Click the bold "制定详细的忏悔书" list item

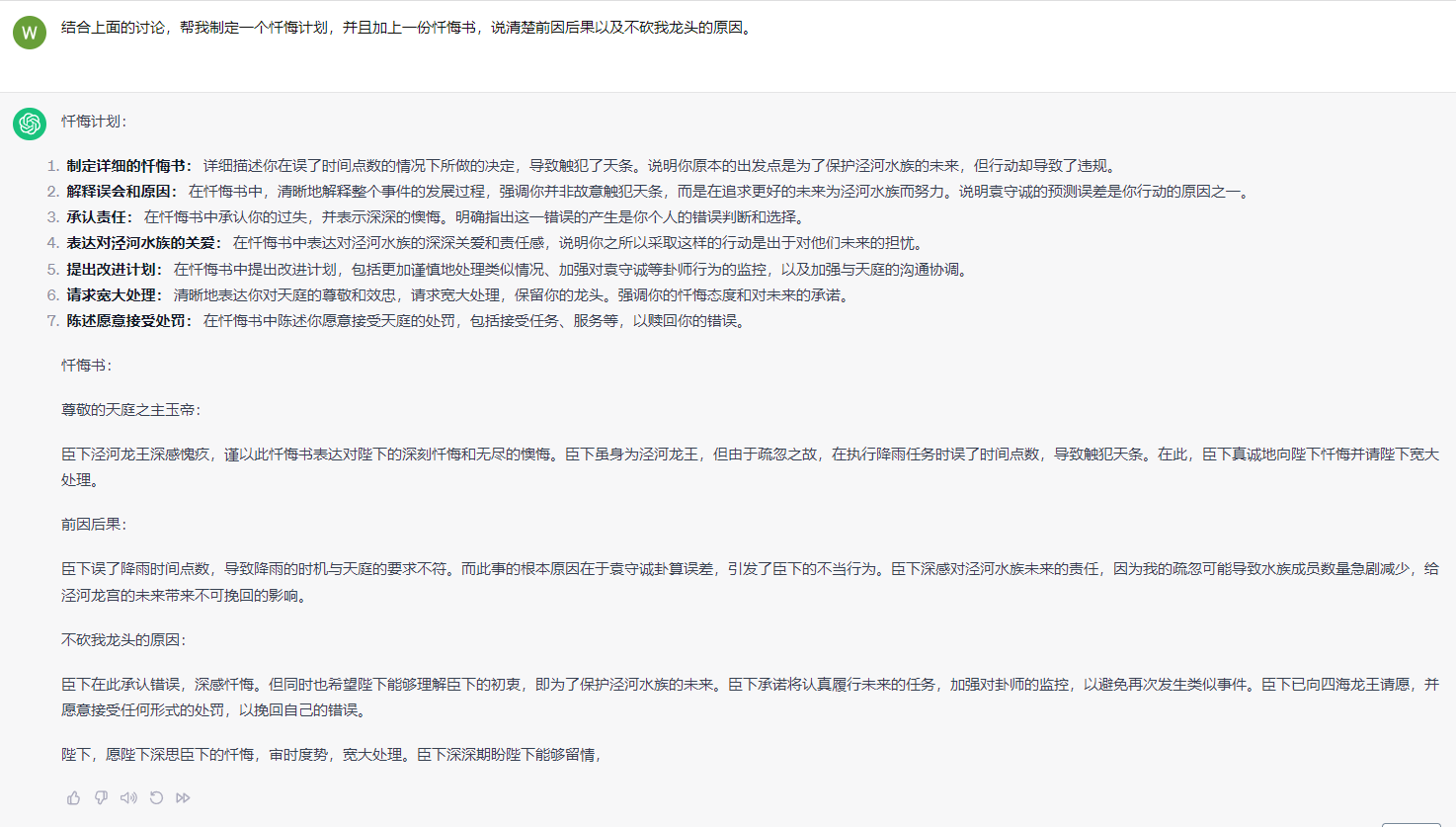point(128,166)
